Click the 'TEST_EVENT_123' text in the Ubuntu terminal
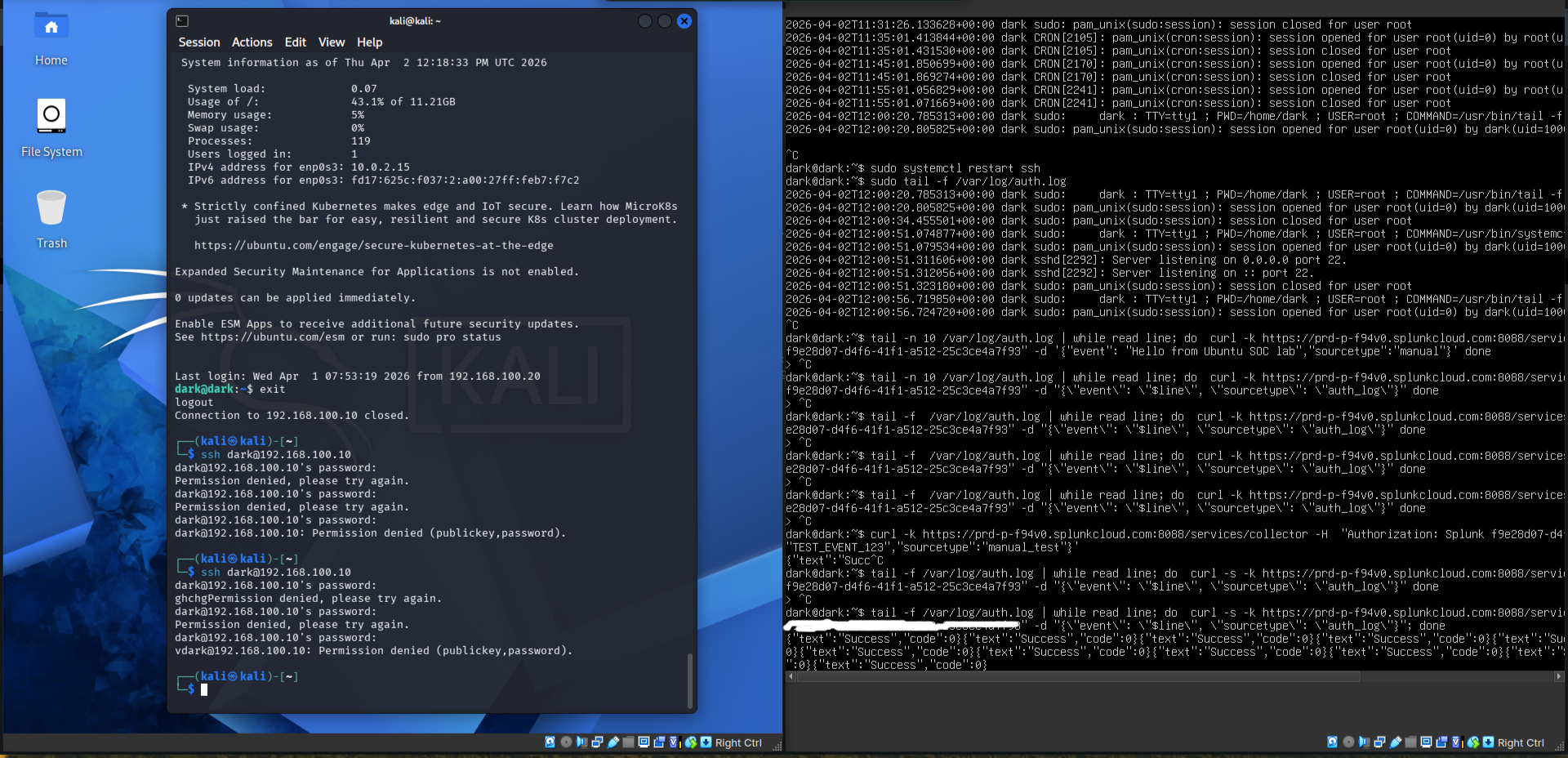The image size is (1568, 758). pos(838,547)
